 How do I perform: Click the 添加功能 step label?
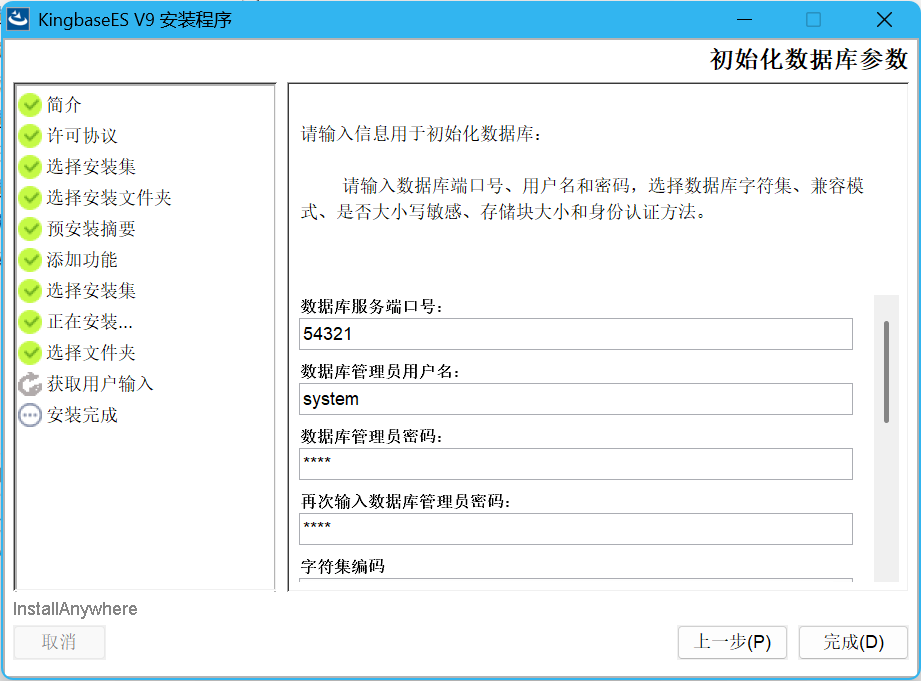pos(82,260)
